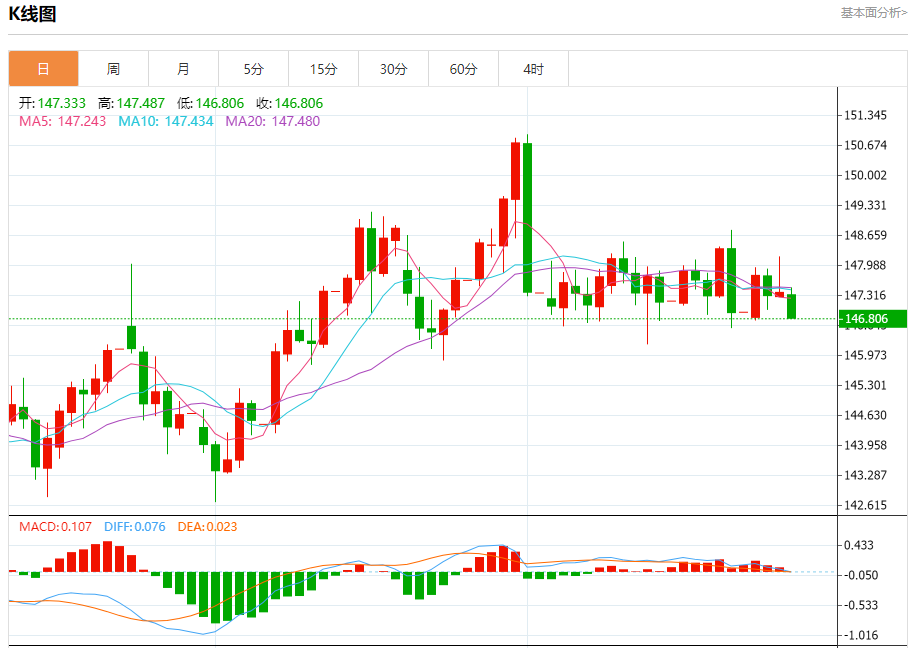Click the 144.630 price axis label
The height and width of the screenshot is (648, 912).
pyautogui.click(x=865, y=415)
